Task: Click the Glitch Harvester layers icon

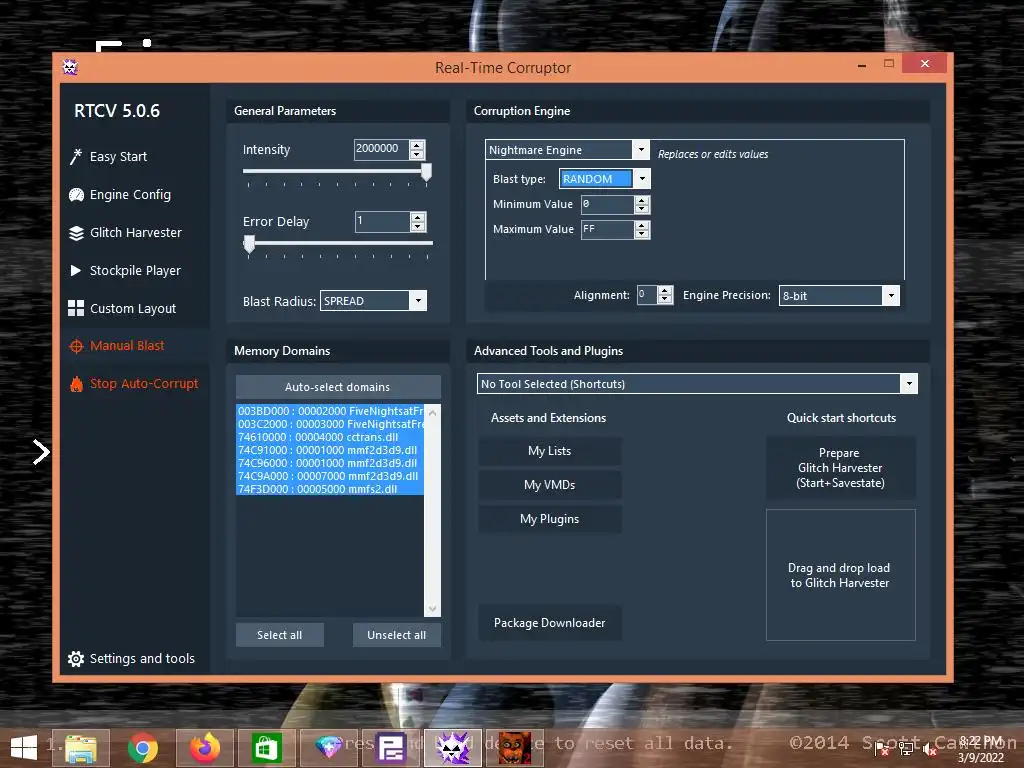Action: (76, 232)
